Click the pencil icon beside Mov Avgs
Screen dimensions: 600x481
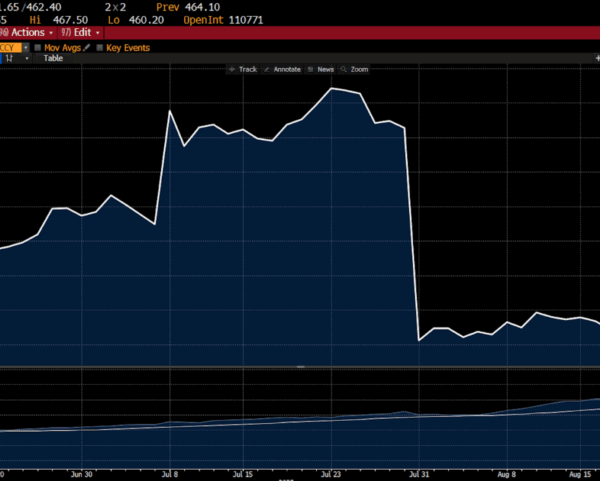pyautogui.click(x=87, y=47)
